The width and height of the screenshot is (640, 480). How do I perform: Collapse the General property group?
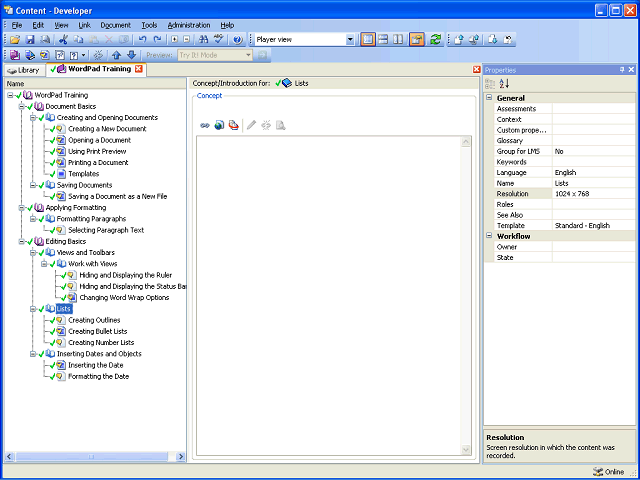point(489,98)
